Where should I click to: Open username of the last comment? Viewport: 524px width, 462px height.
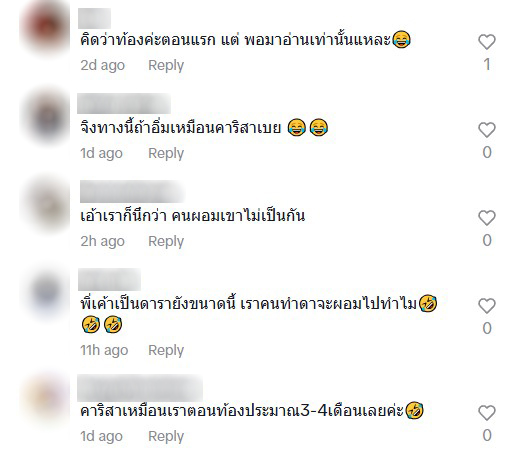[140, 388]
